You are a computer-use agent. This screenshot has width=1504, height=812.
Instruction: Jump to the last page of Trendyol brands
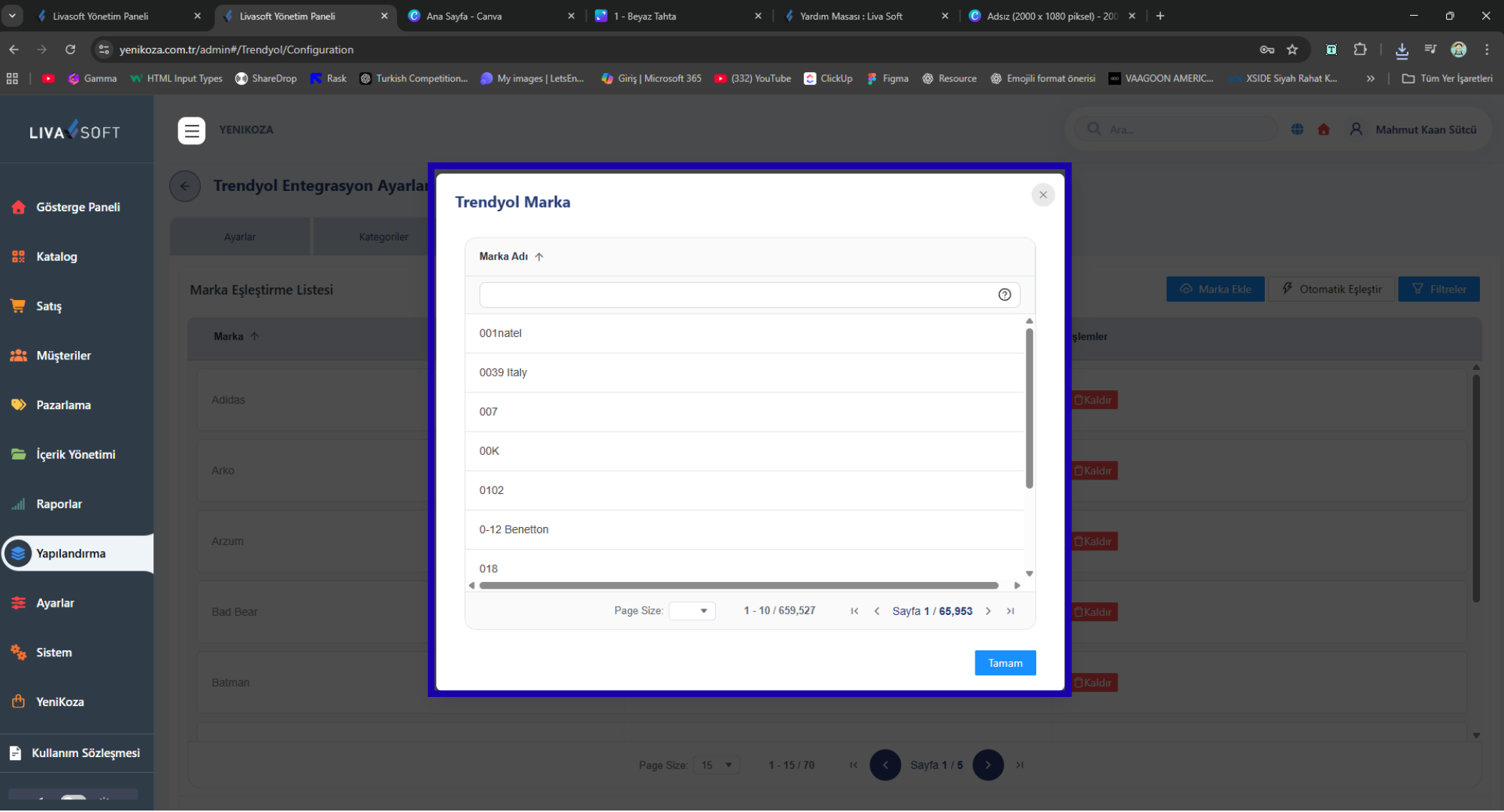[1011, 611]
